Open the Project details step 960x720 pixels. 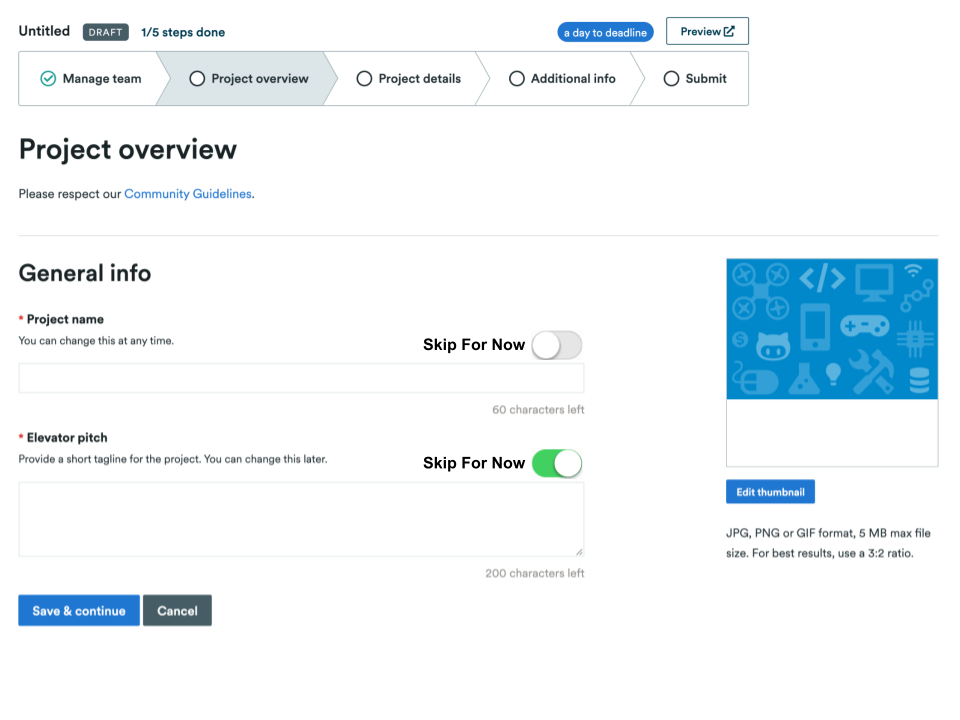click(408, 79)
